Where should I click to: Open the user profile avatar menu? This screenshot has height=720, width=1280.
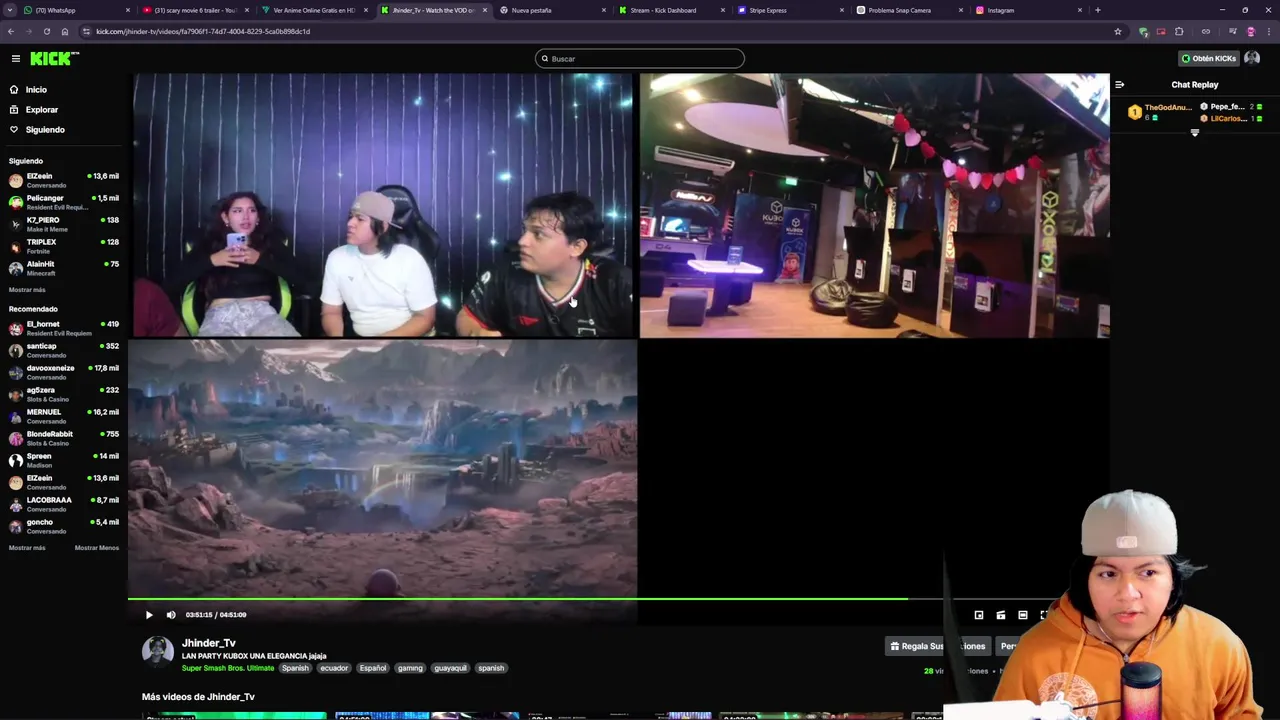[x=1252, y=58]
